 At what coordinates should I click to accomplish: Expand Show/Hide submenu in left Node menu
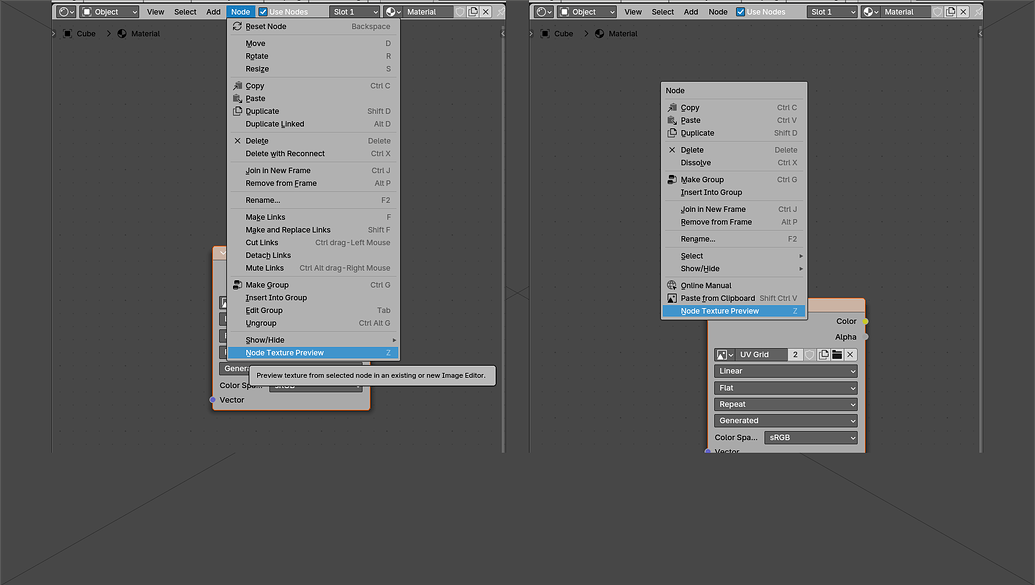[313, 340]
